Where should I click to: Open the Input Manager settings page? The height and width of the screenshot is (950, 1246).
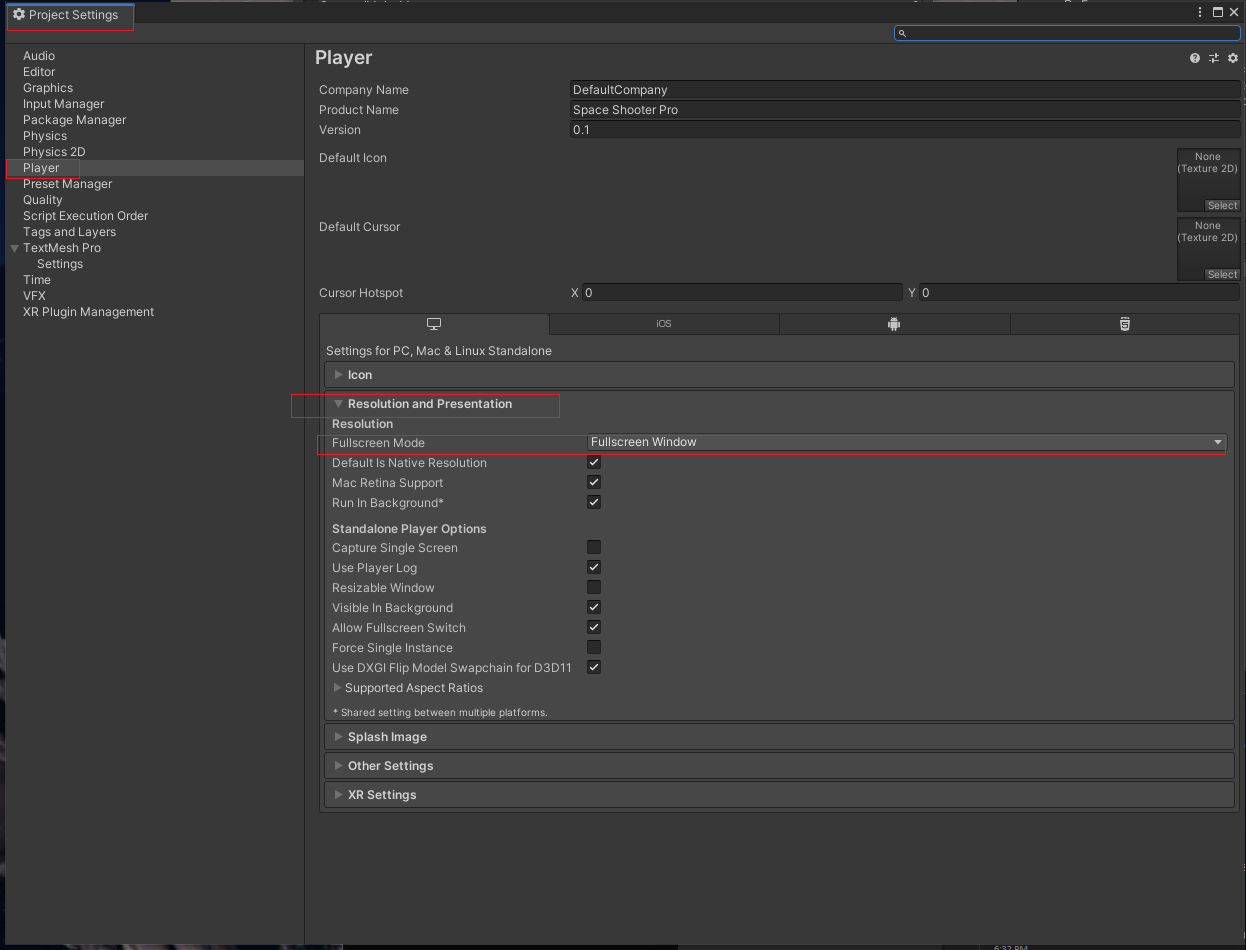pos(63,103)
